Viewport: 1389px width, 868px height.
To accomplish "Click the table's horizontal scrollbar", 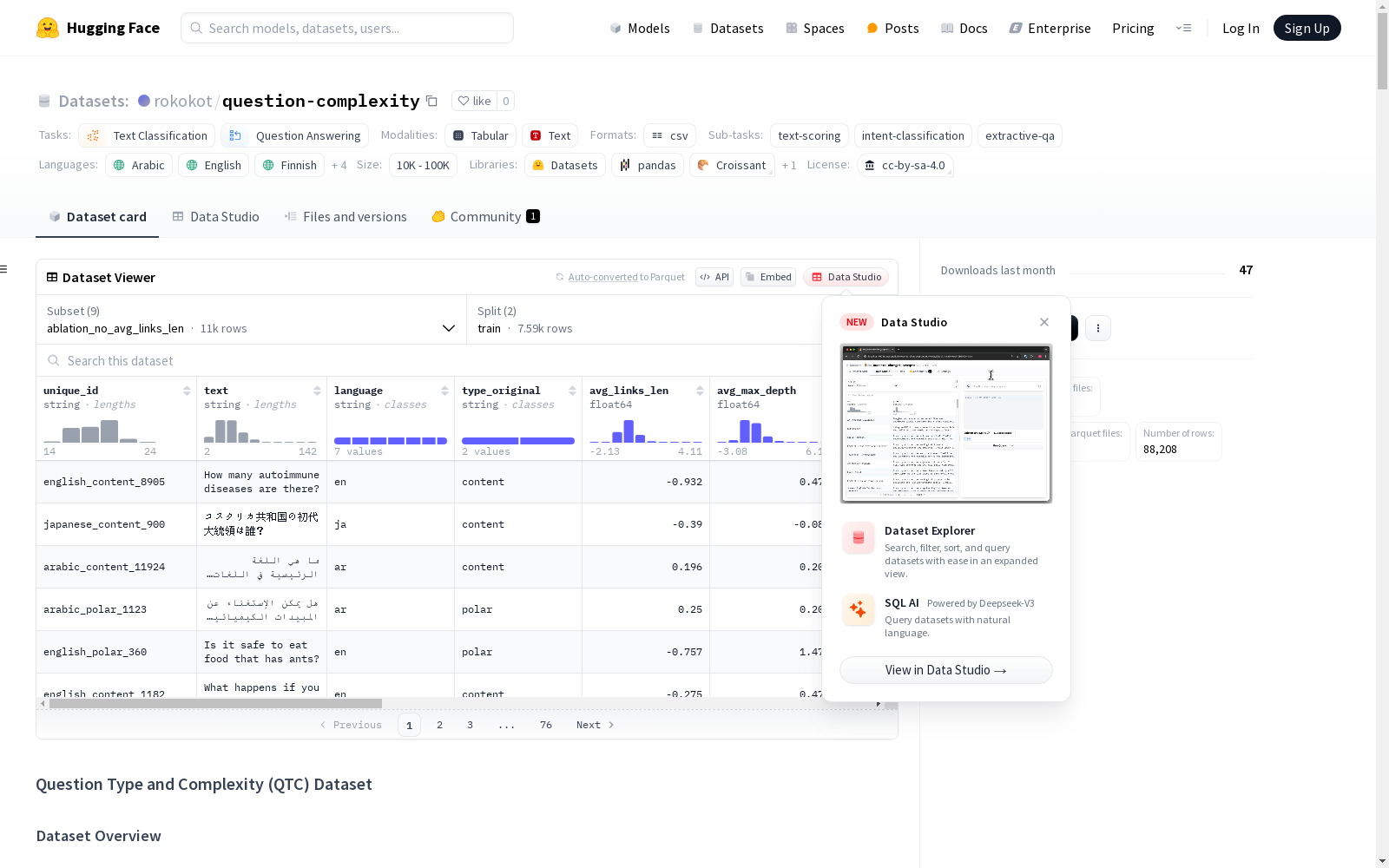I will click(x=215, y=704).
